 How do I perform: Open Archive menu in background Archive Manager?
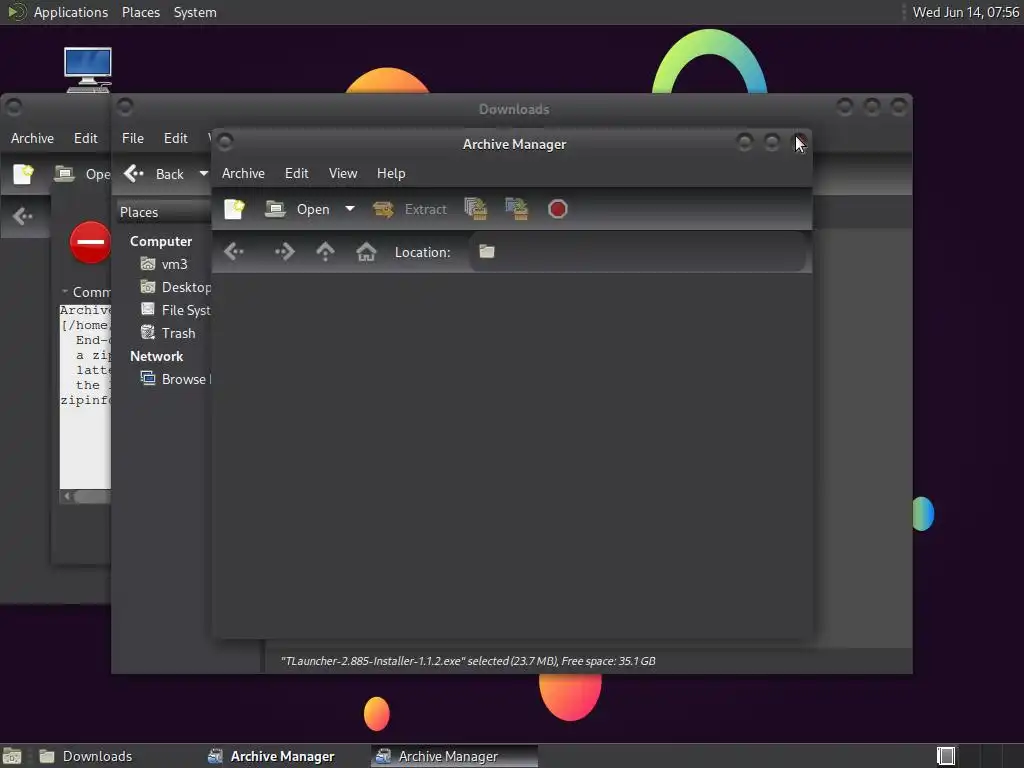pos(32,138)
